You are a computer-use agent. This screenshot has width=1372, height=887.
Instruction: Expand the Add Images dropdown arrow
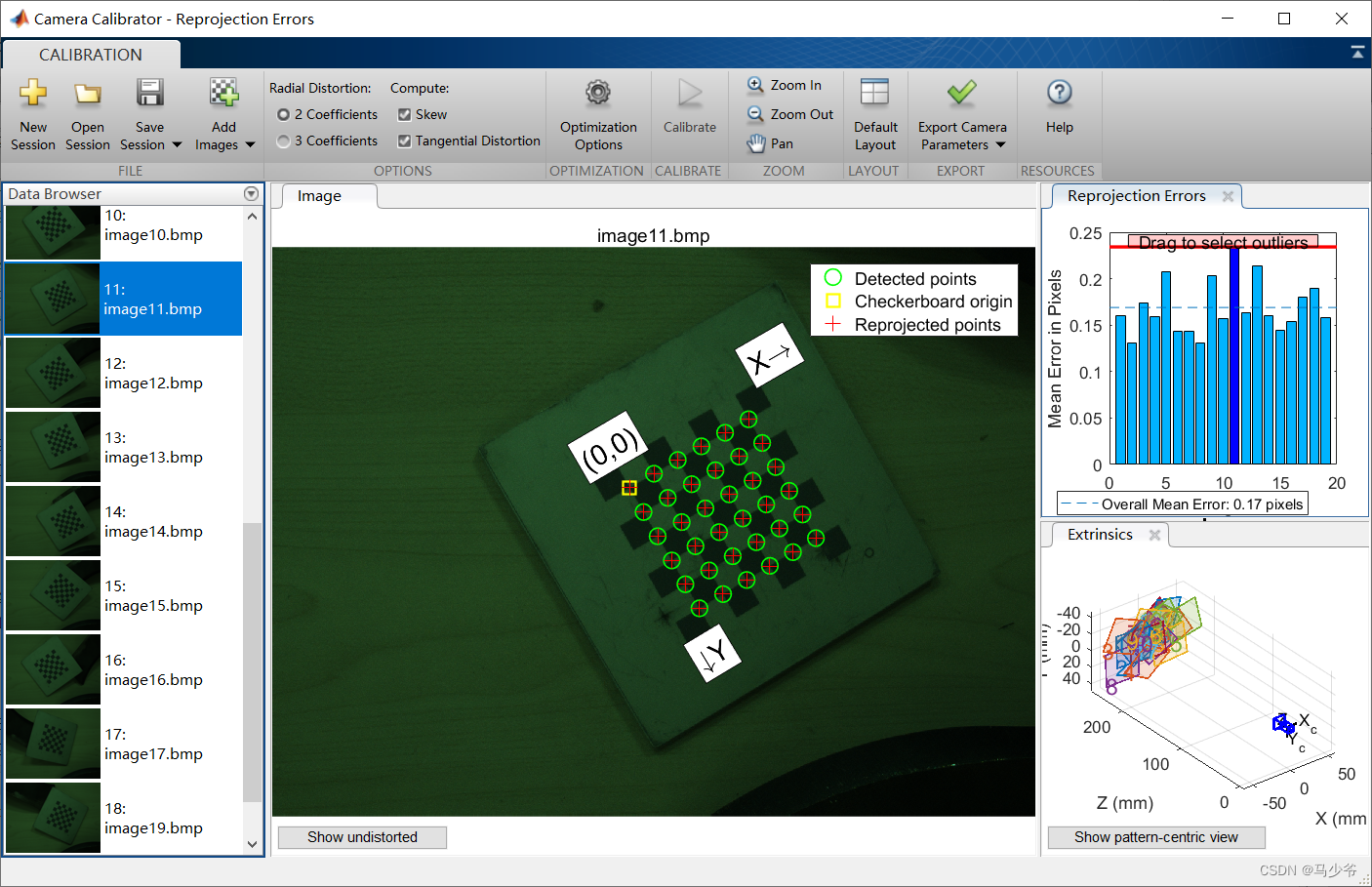250,145
